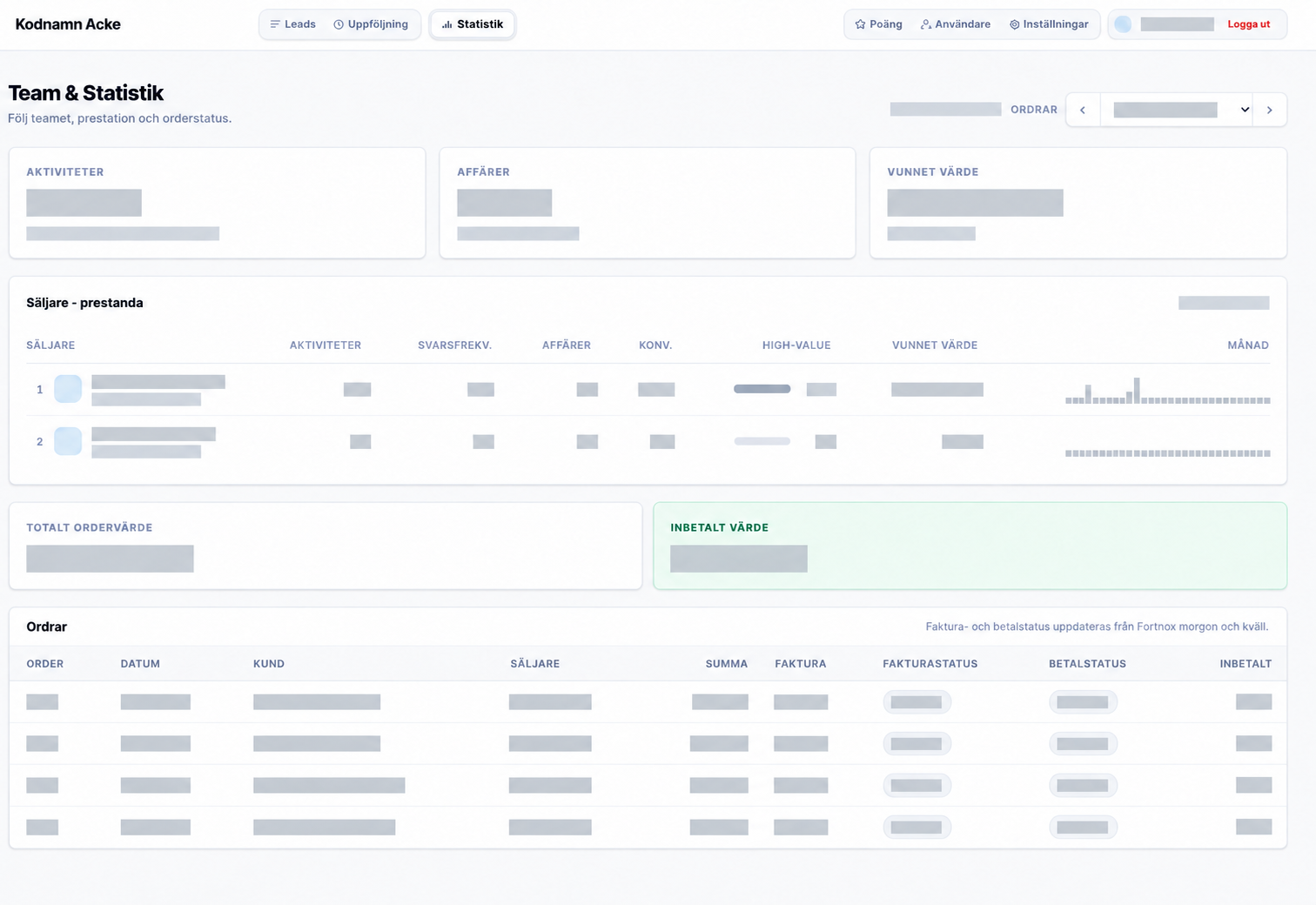Click the clock icon beside Uppföljning
Screen dimensions: 1316x905
point(339,24)
